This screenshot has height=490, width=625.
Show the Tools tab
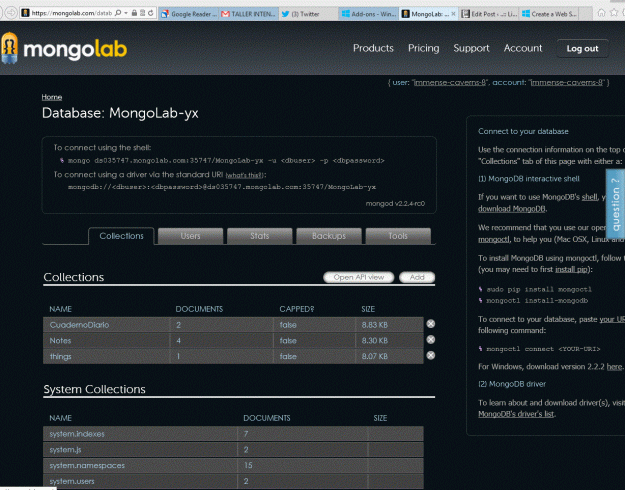point(397,236)
